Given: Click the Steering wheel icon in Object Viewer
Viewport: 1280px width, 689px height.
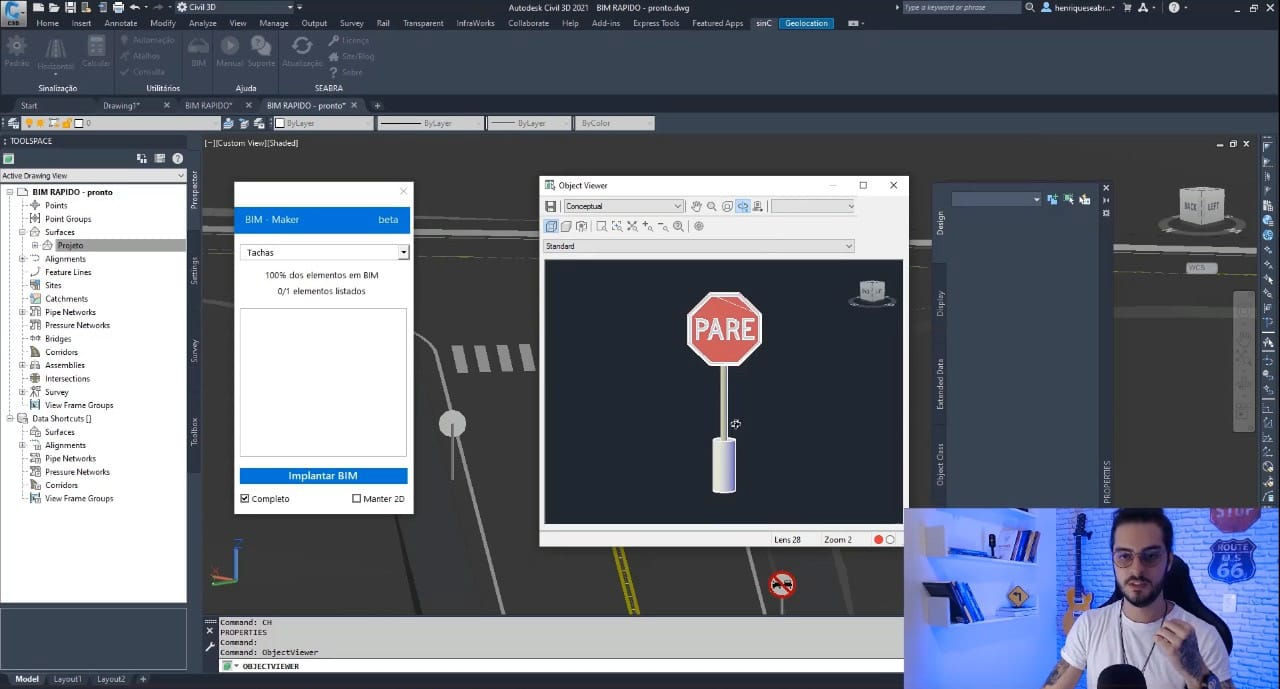Looking at the screenshot, I should [698, 227].
